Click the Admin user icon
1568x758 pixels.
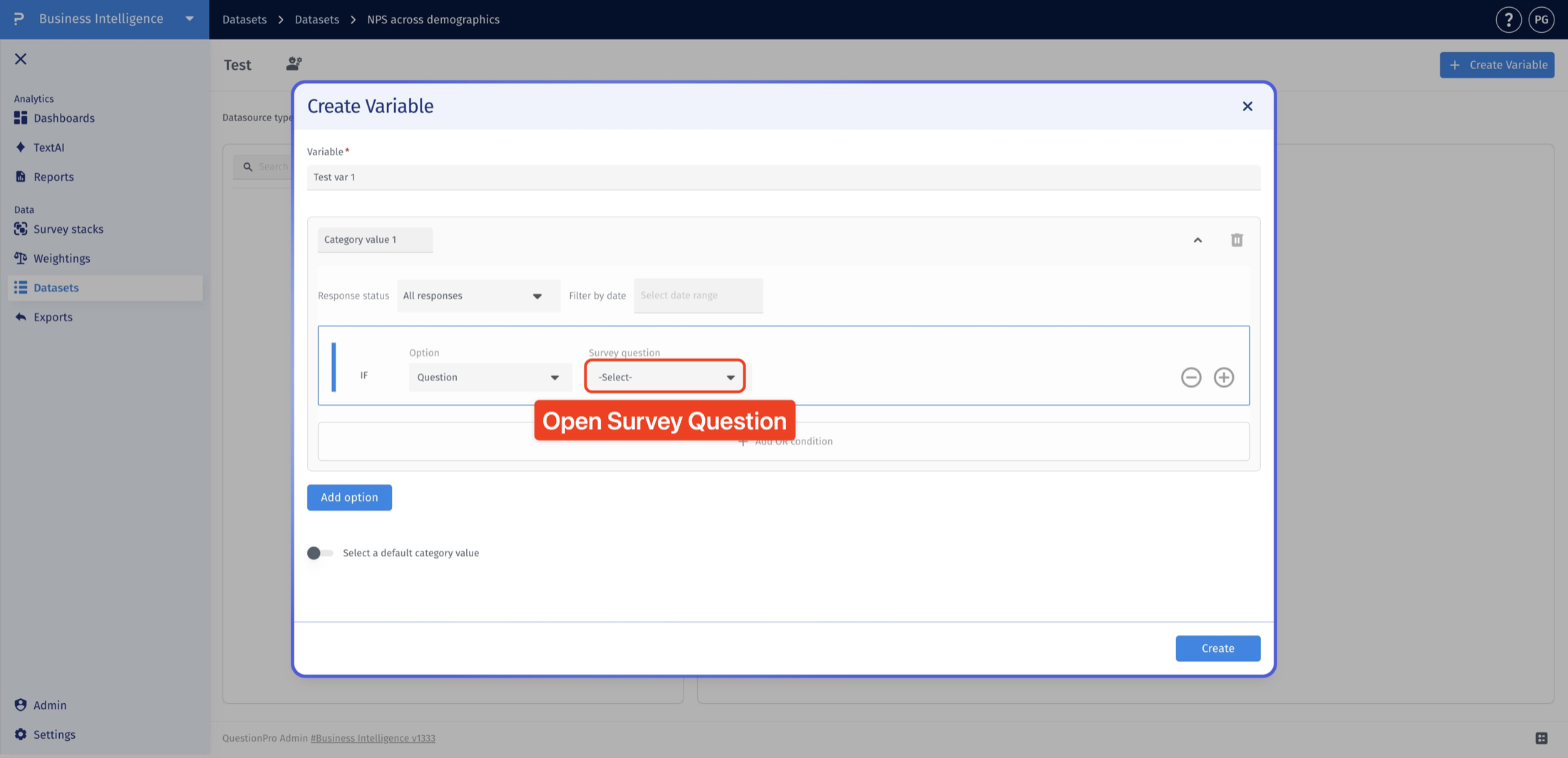(21, 705)
